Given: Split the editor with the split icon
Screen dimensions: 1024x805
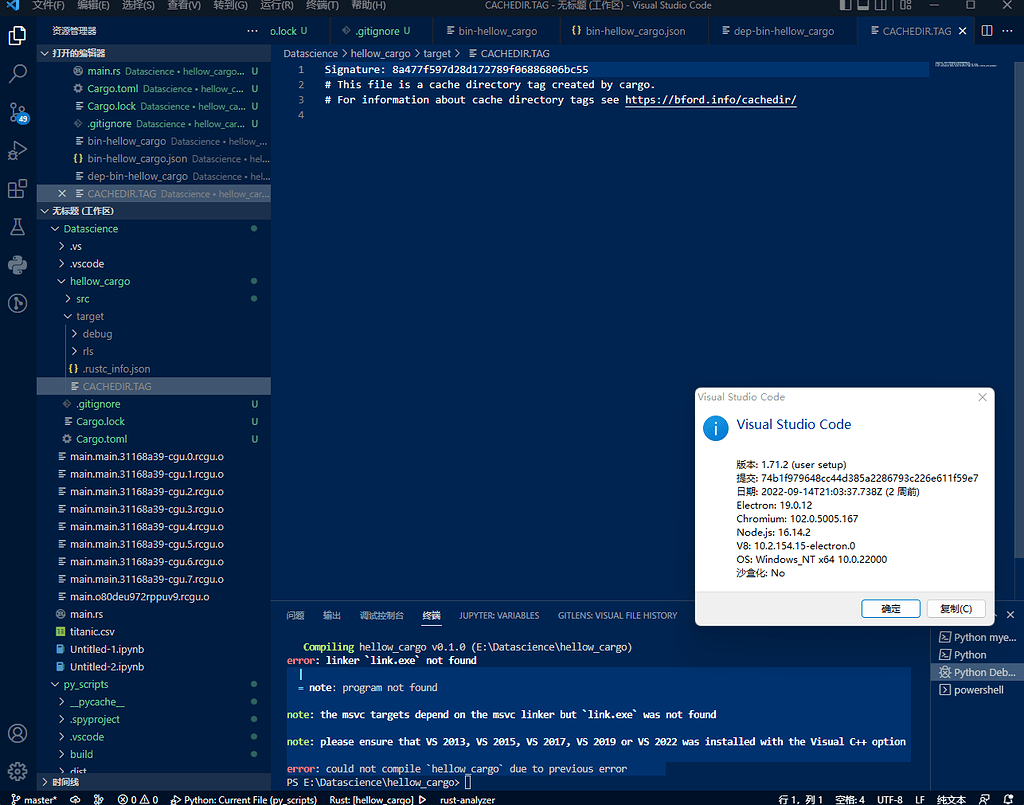Looking at the screenshot, I should 986,31.
